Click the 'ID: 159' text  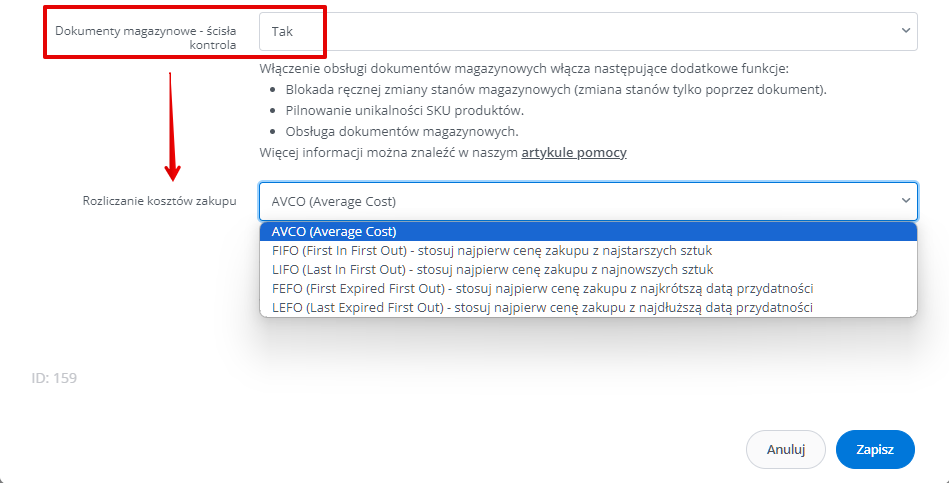click(54, 378)
